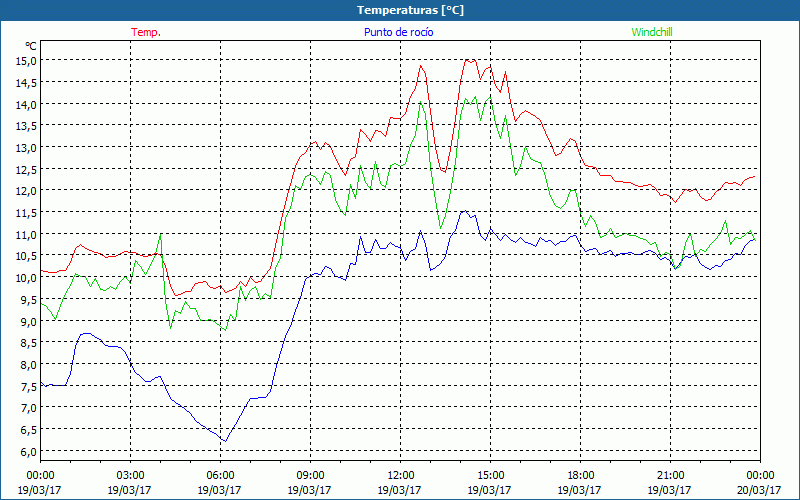Click the '00:00' label above 20/03/17
Viewport: 800px width, 500px height.
(760, 476)
